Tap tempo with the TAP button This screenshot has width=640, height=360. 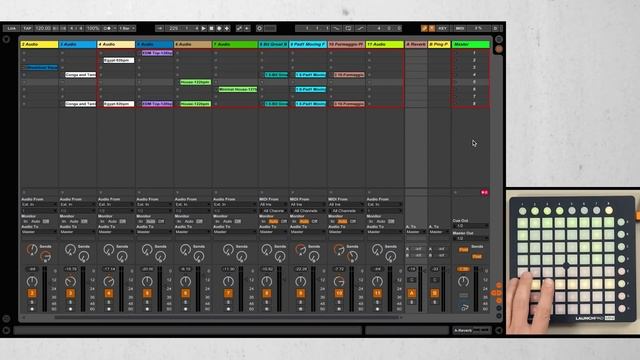pos(27,28)
